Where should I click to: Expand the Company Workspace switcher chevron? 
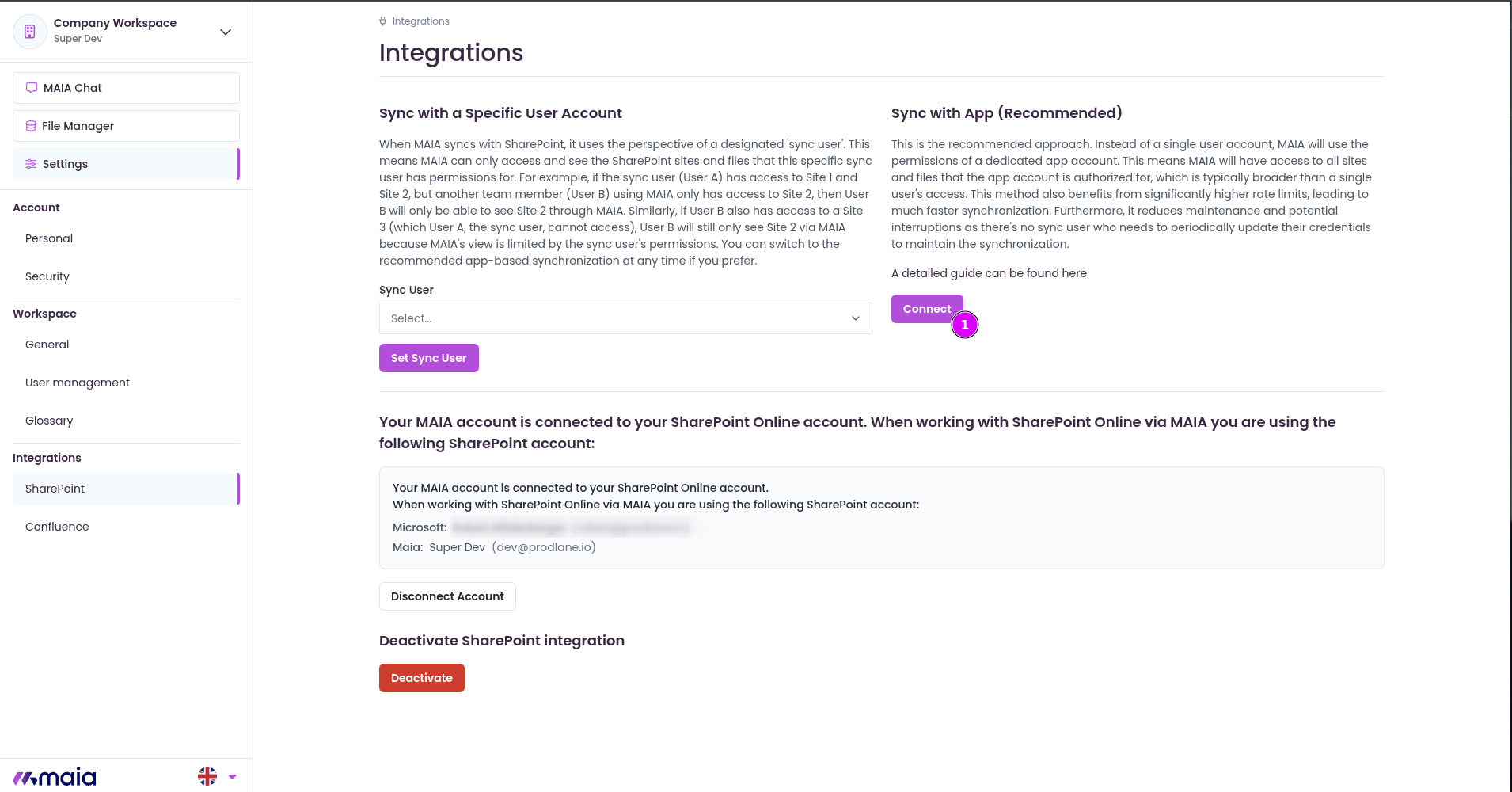(226, 32)
